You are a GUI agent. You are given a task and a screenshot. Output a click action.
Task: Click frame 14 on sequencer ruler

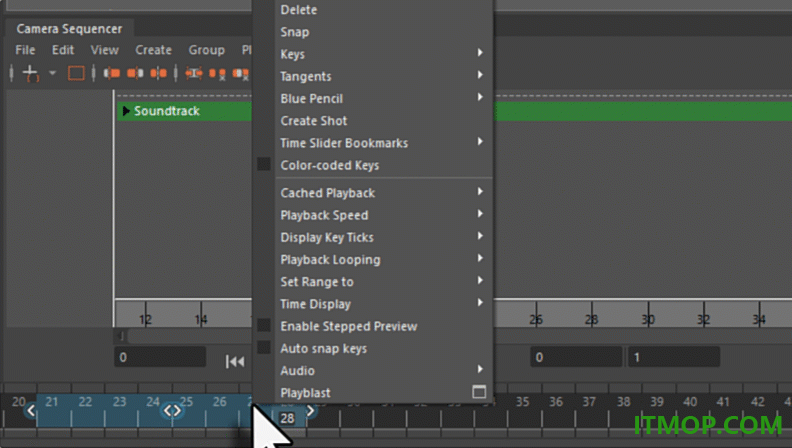click(x=201, y=319)
